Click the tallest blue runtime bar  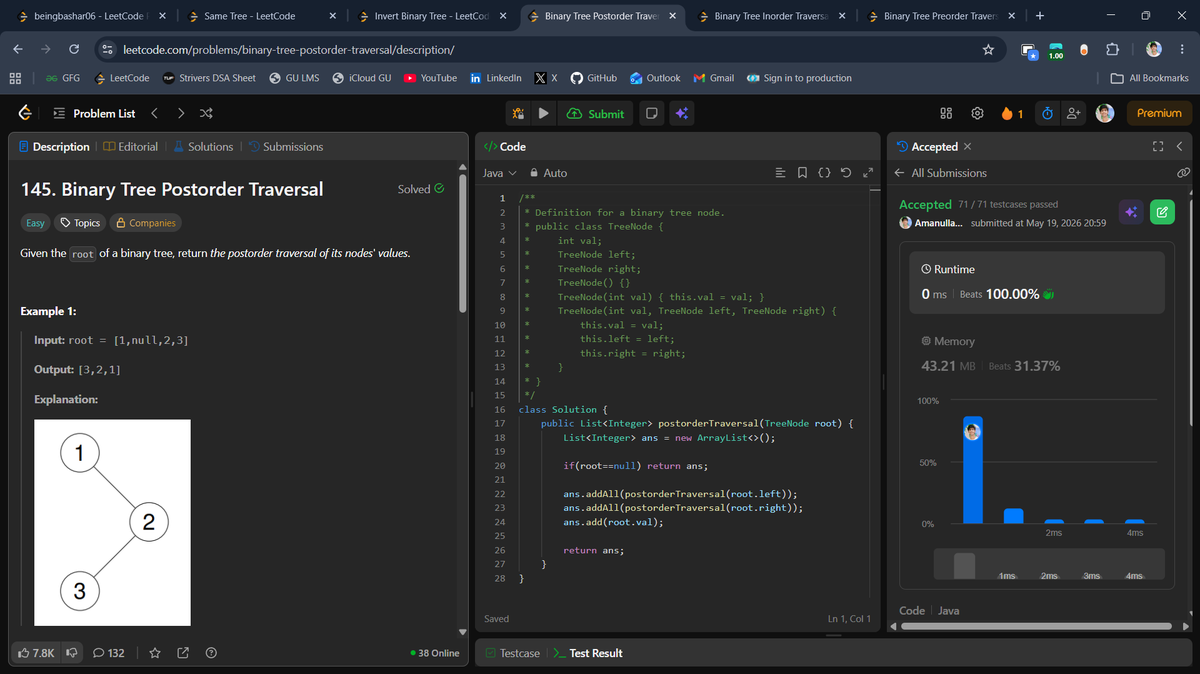pyautogui.click(x=972, y=470)
